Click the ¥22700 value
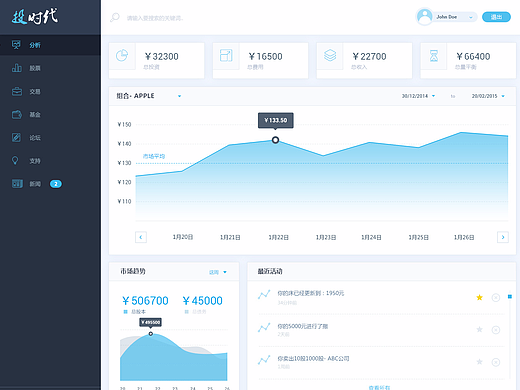Image resolution: width=520 pixels, height=390 pixels. coord(369,56)
